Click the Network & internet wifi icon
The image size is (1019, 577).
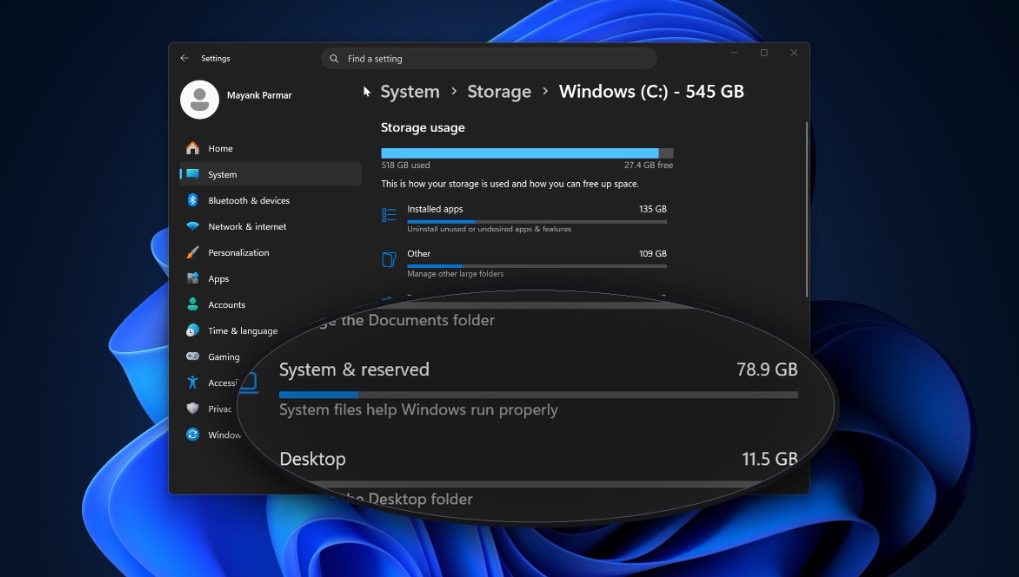(x=192, y=226)
